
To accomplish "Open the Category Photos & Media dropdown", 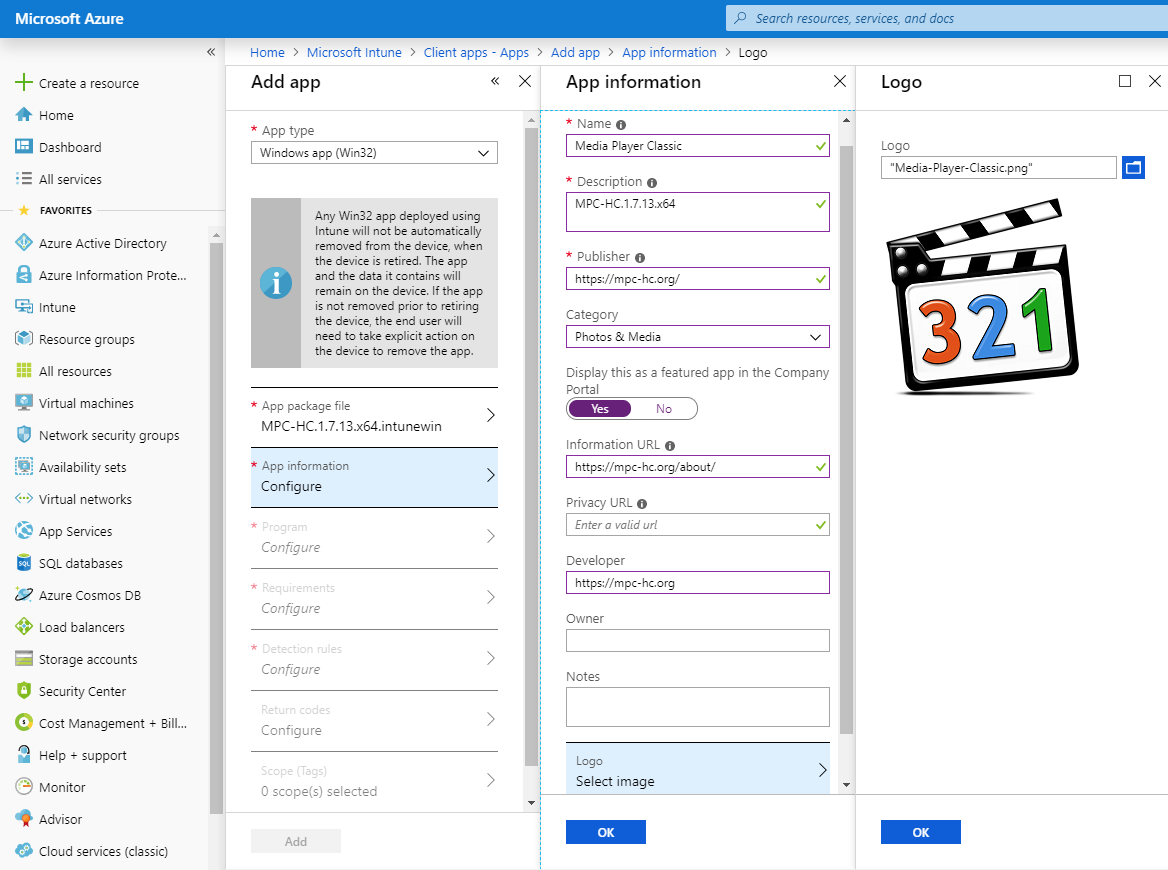I will tap(697, 337).
